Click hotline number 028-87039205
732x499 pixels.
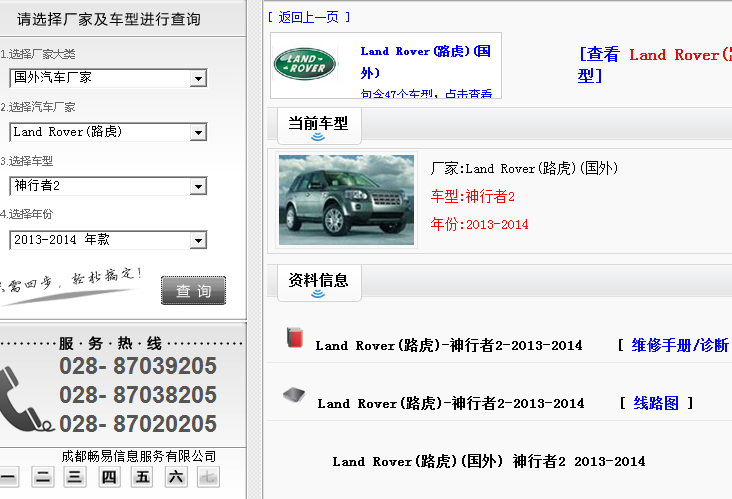(138, 365)
